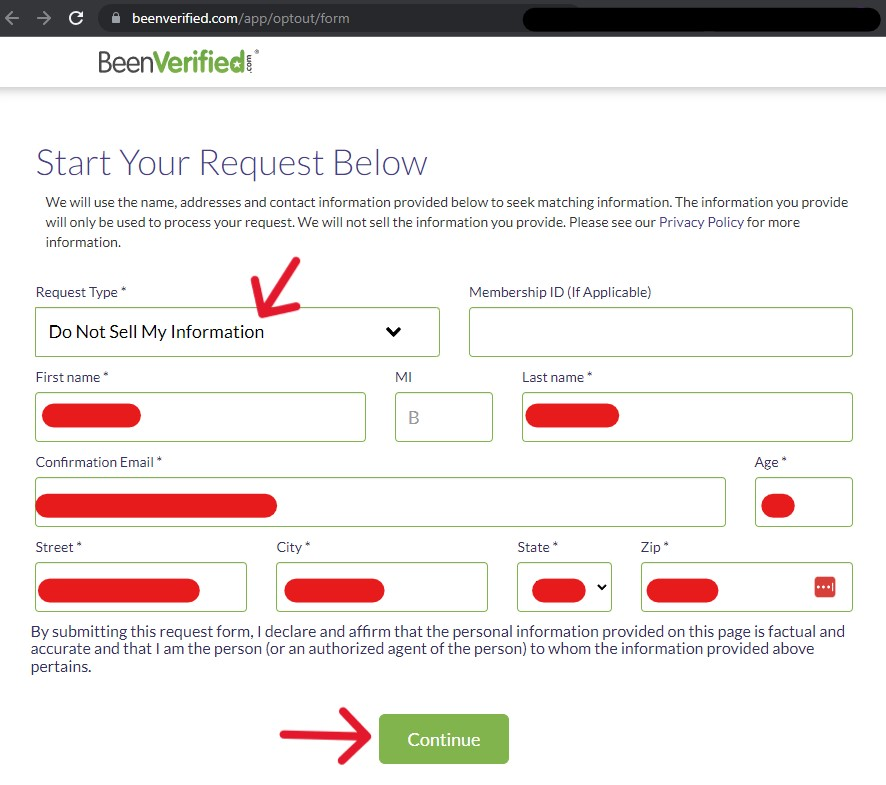This screenshot has height=785, width=886.
Task: Click the Membership ID input field
Action: click(x=661, y=332)
